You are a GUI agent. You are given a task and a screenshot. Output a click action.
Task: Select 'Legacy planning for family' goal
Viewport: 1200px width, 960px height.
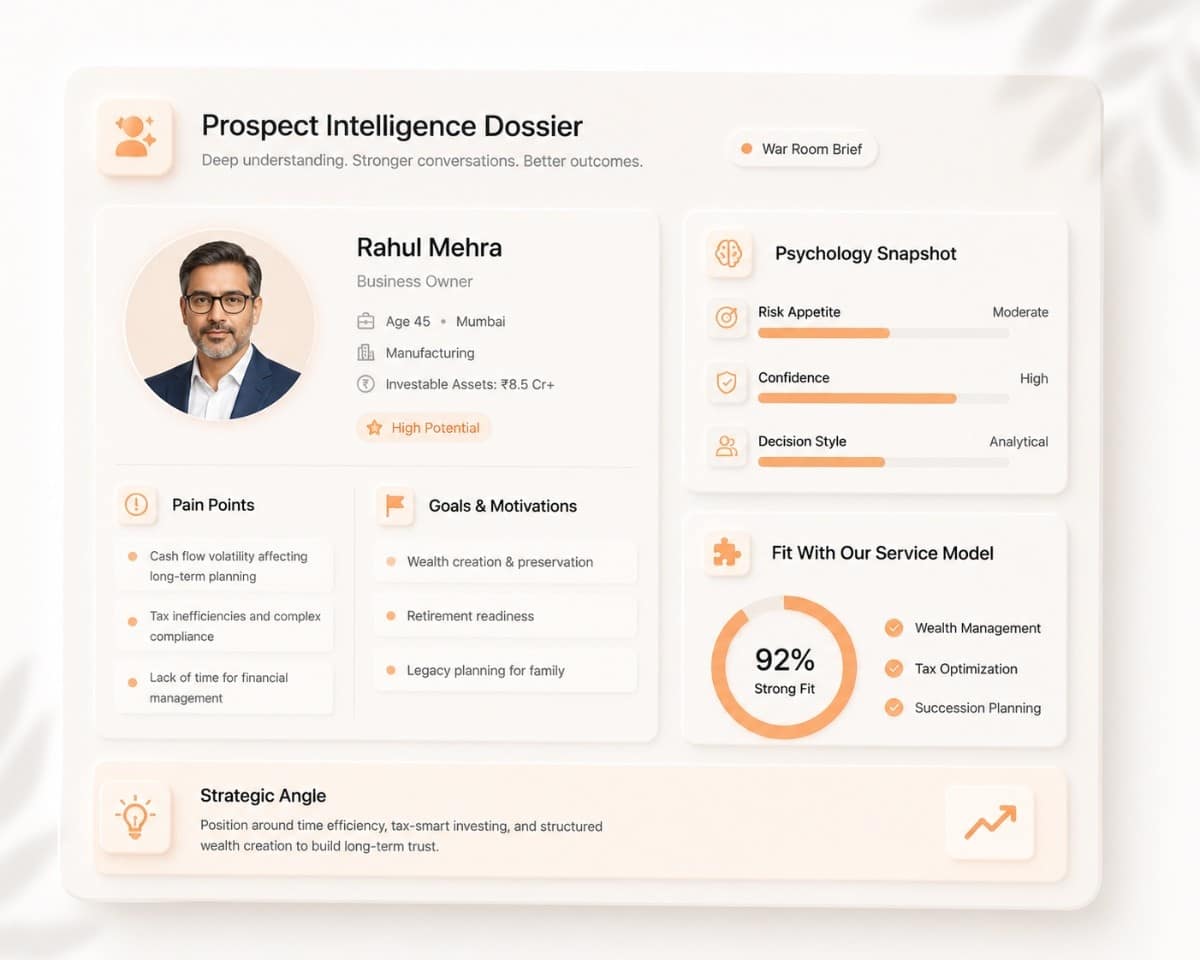(x=505, y=670)
